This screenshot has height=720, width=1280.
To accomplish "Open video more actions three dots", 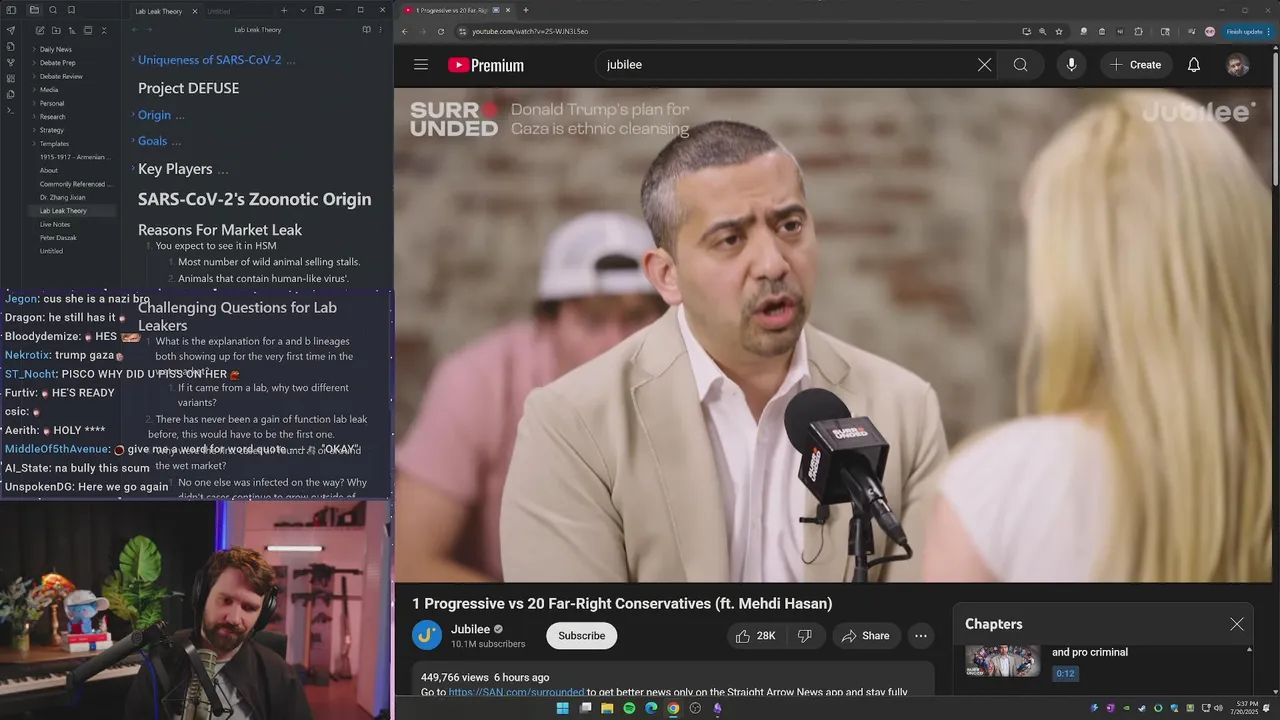I will tap(921, 636).
